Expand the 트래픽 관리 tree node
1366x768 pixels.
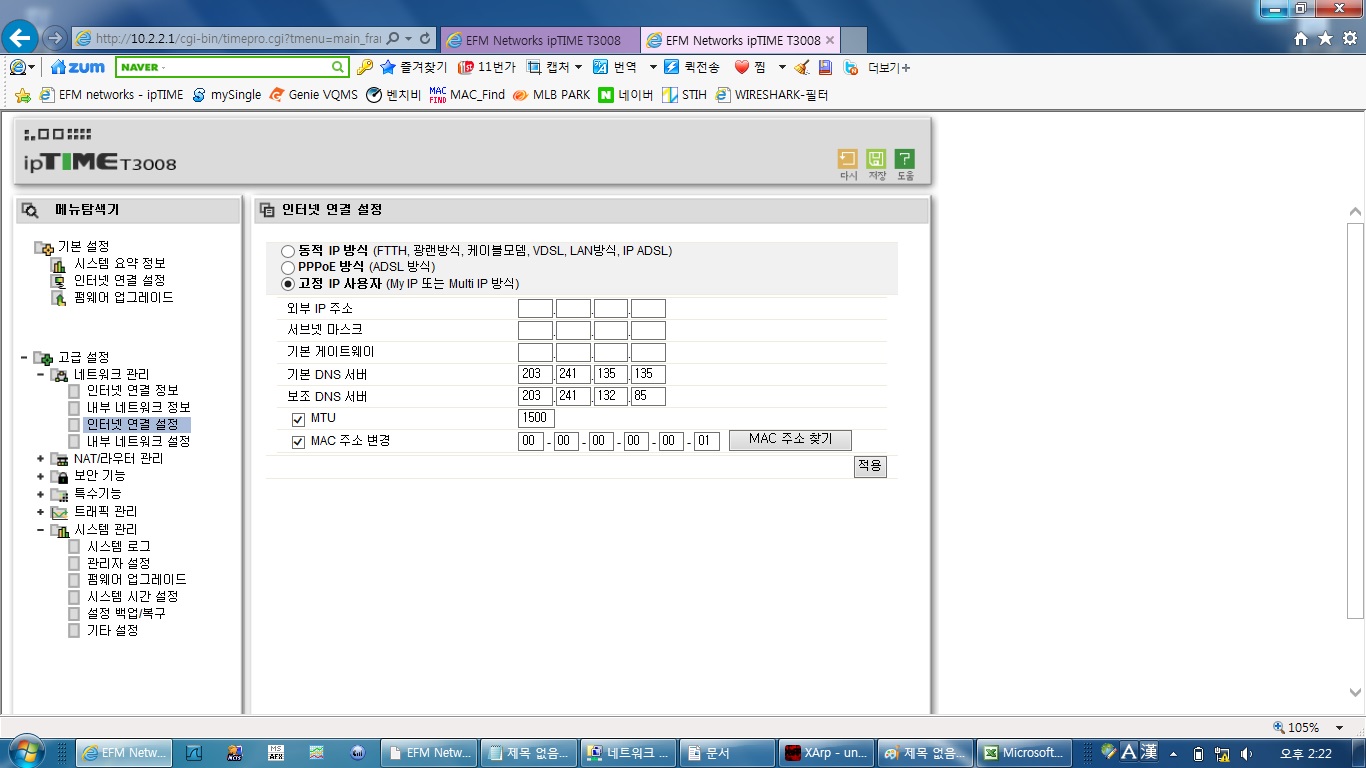[41, 511]
